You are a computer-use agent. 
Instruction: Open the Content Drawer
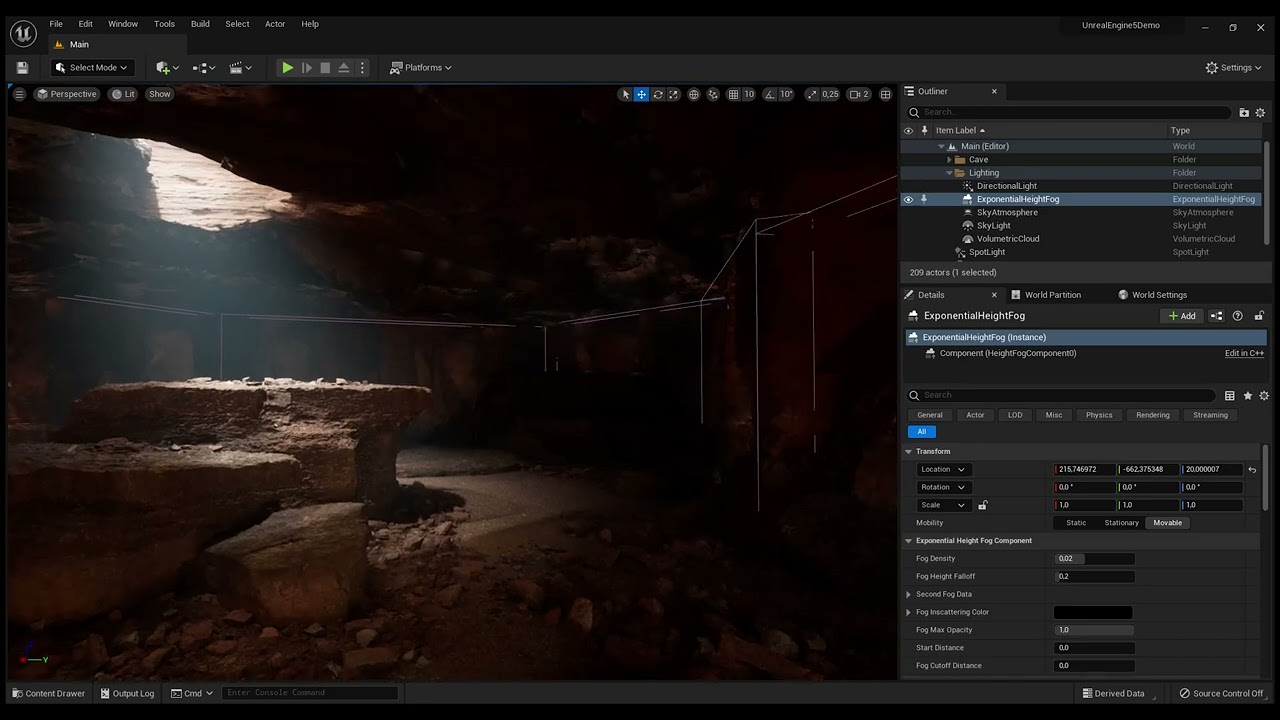tap(48, 693)
